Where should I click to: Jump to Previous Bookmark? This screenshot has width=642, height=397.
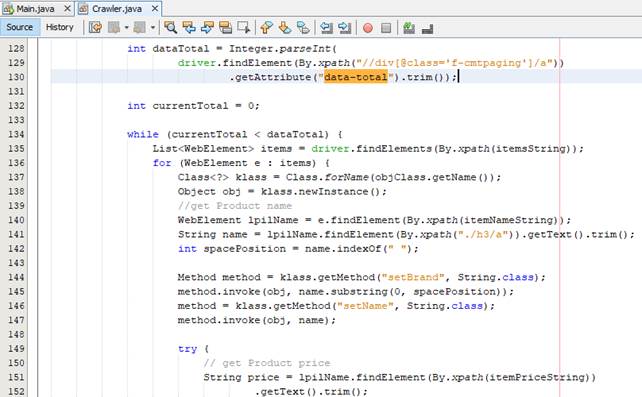pos(266,27)
